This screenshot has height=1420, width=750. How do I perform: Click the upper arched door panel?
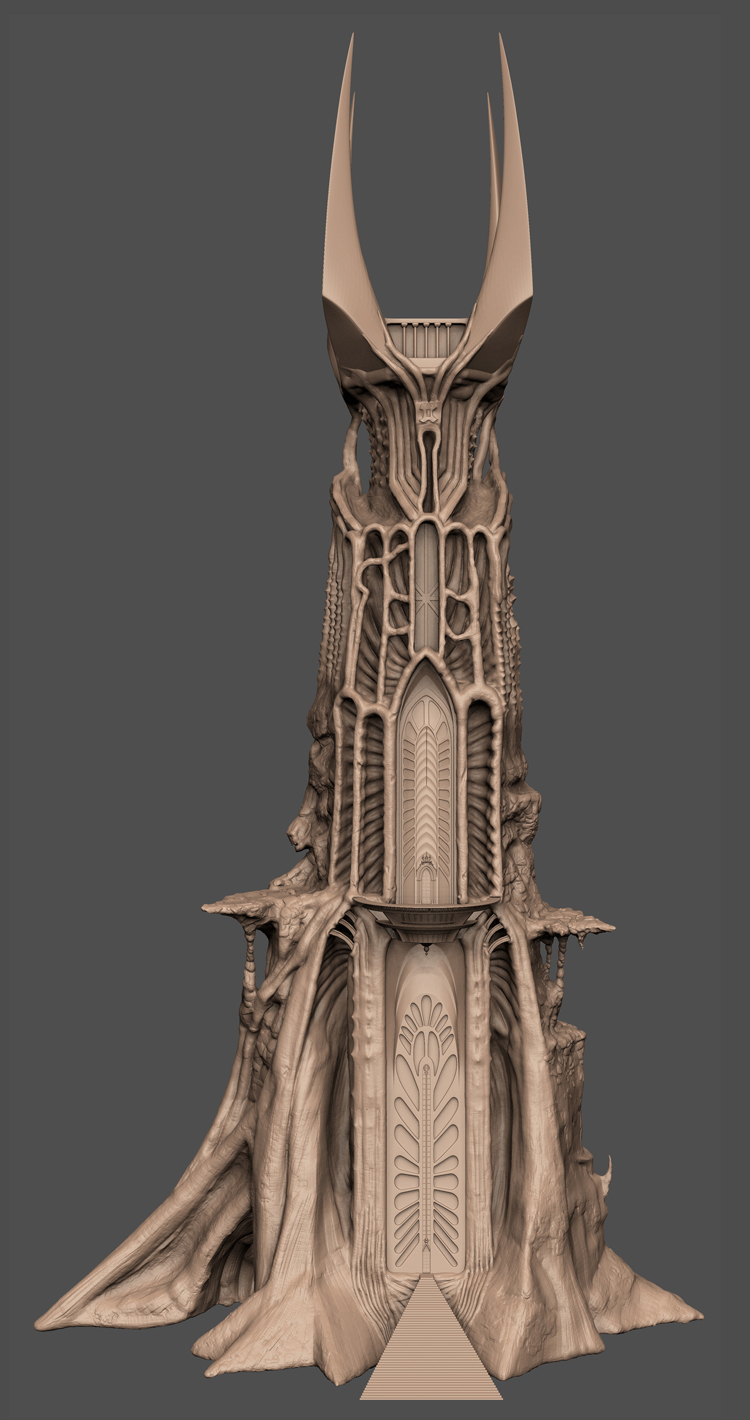(426, 784)
